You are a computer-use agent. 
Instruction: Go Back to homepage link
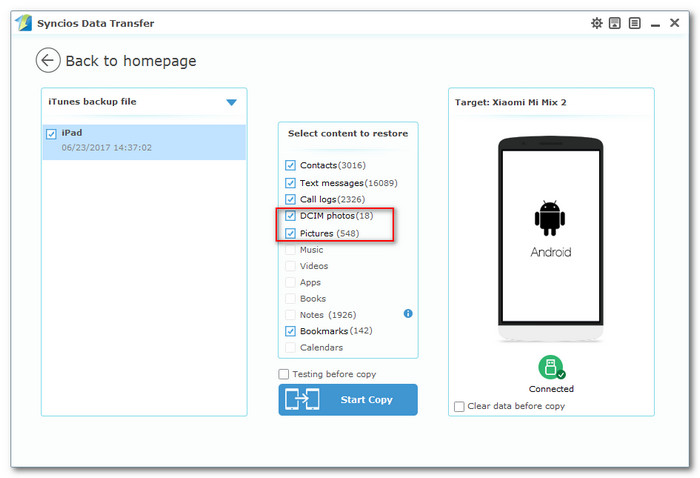click(x=131, y=61)
